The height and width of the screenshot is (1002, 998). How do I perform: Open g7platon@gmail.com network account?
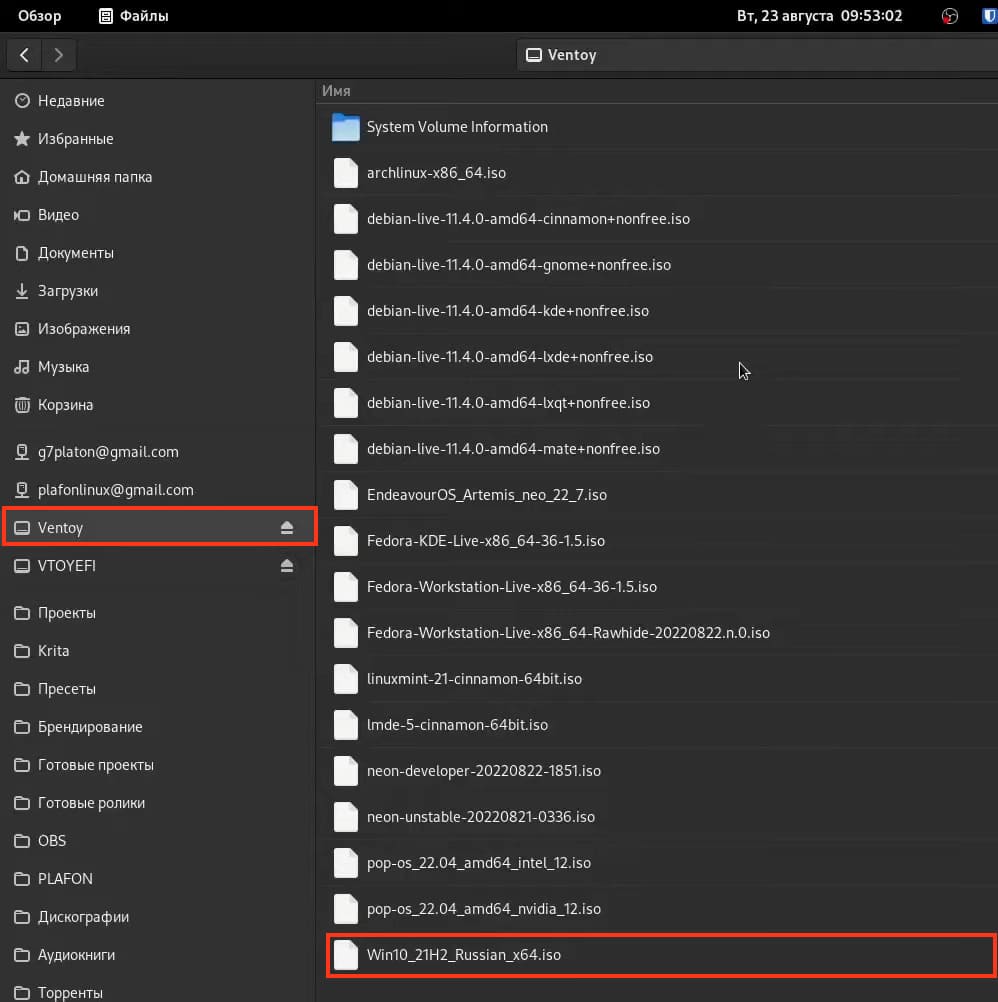coord(108,452)
